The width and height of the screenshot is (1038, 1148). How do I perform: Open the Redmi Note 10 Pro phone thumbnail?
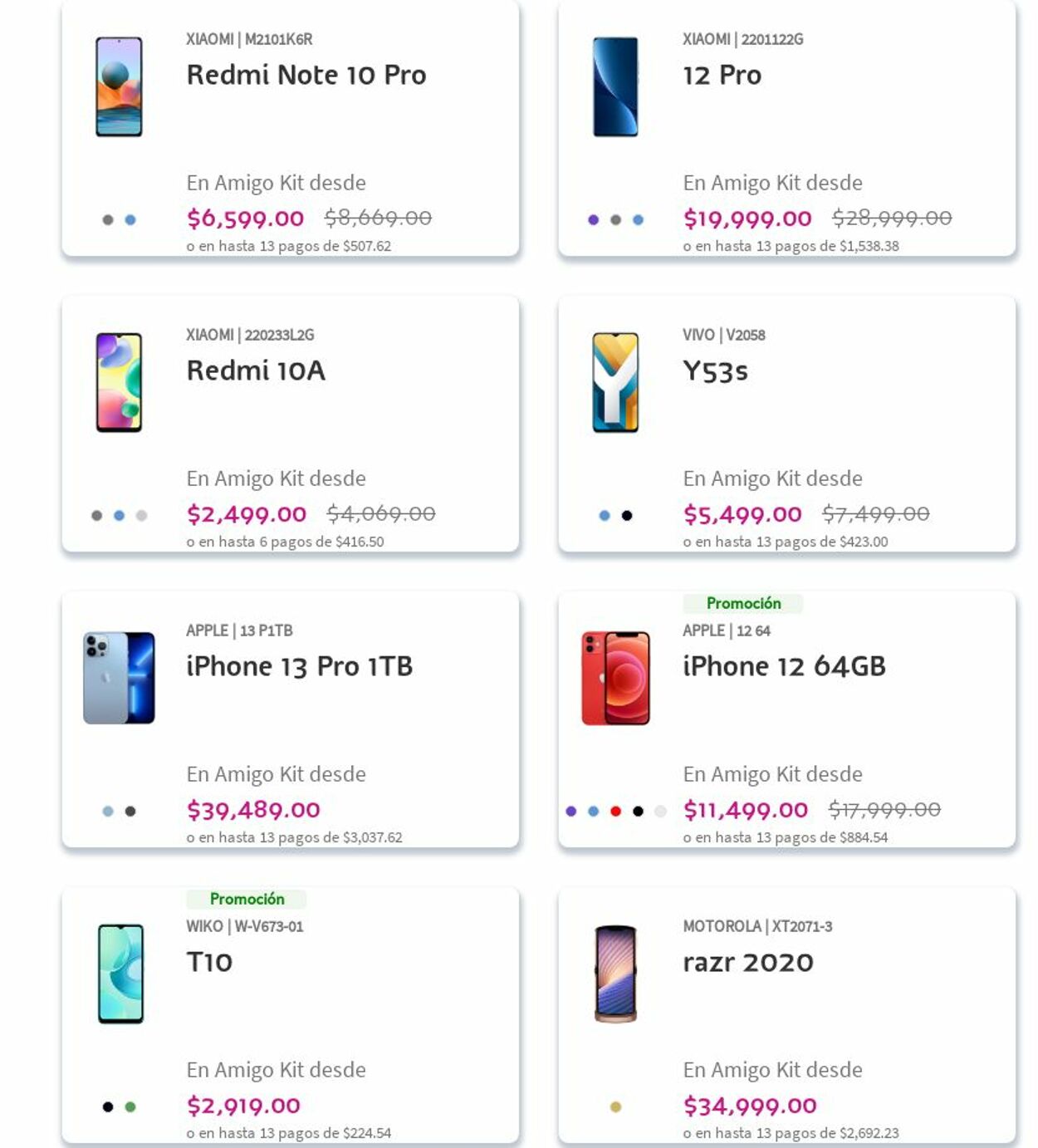[119, 87]
